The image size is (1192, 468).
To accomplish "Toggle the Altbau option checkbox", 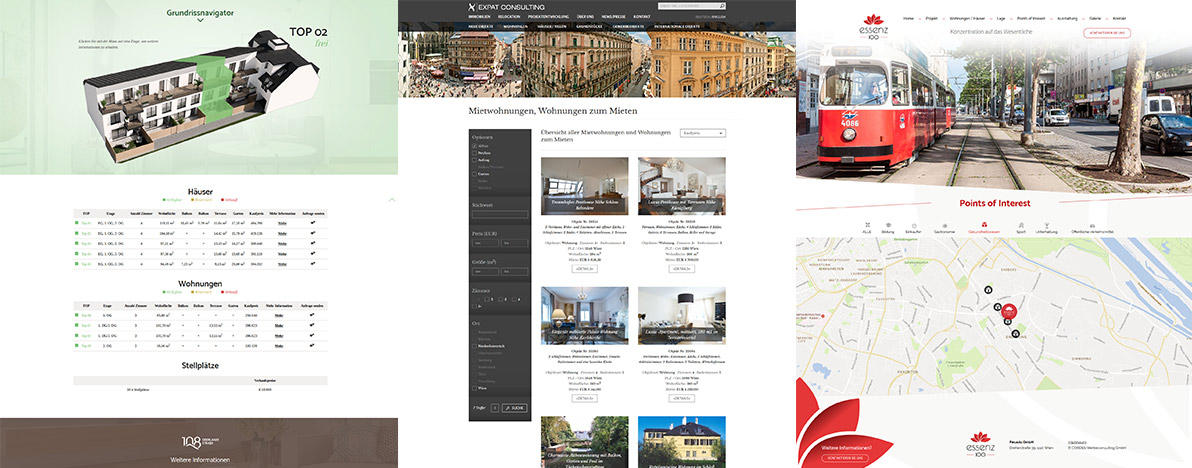I will [x=474, y=146].
